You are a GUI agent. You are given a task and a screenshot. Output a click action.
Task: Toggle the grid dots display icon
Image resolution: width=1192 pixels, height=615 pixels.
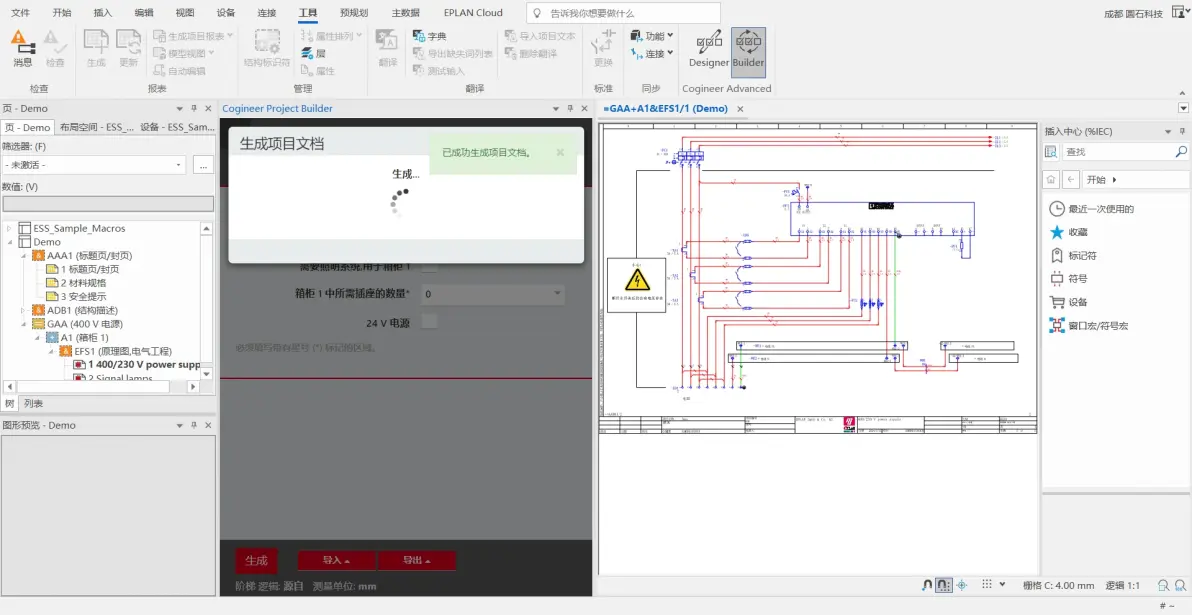coord(987,585)
